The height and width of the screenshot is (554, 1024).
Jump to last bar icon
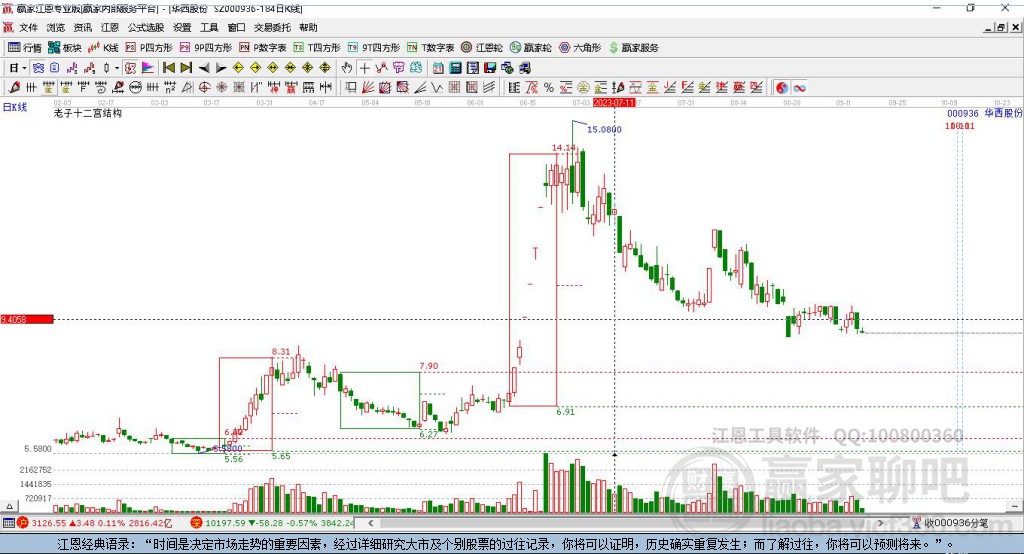coord(186,68)
